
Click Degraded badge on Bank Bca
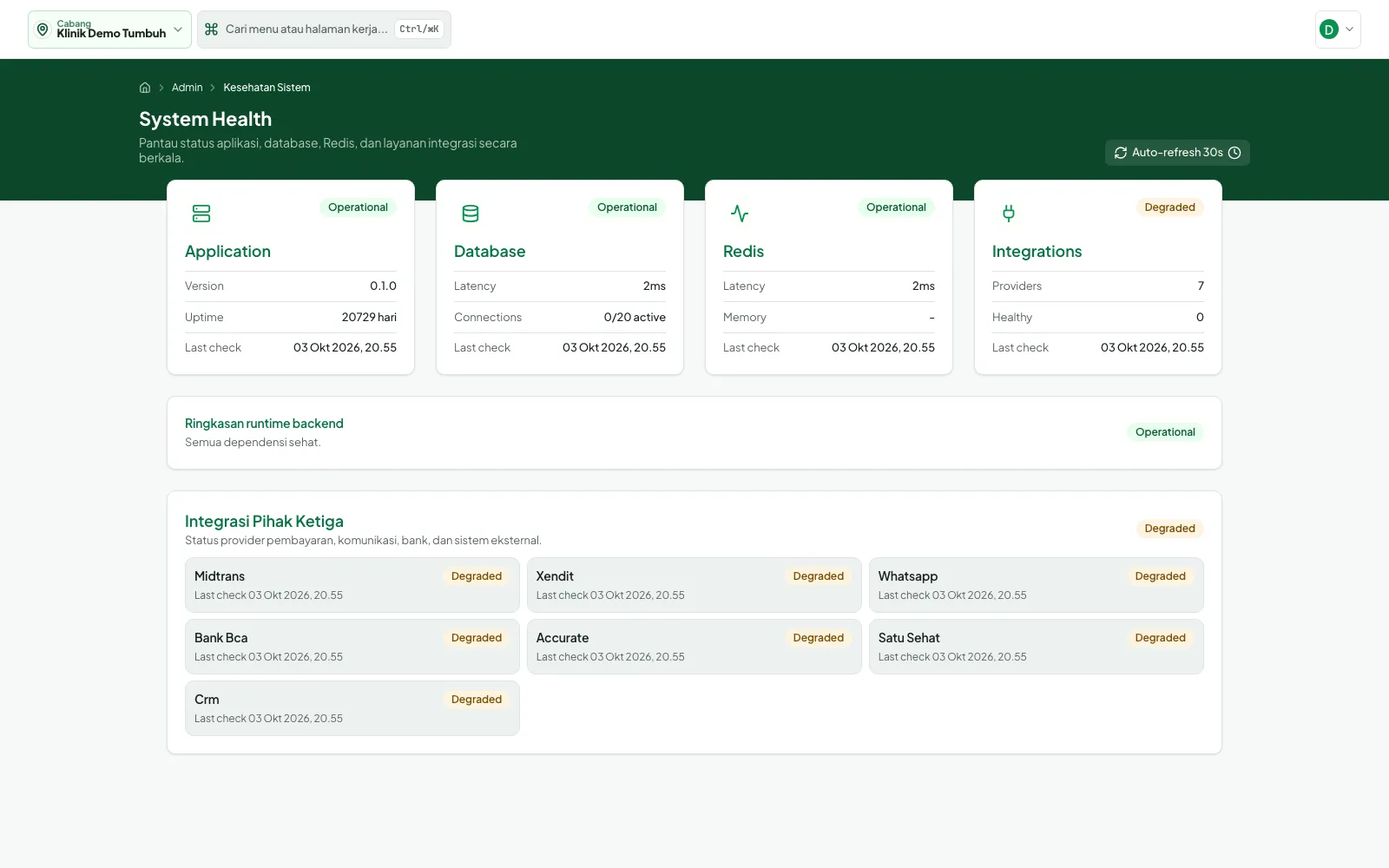pos(477,638)
